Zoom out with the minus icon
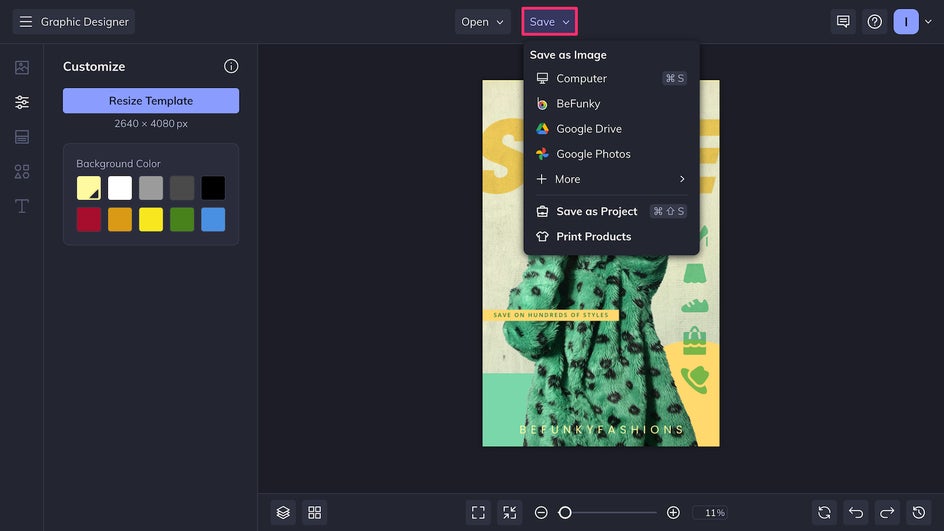The width and height of the screenshot is (944, 531). click(541, 512)
